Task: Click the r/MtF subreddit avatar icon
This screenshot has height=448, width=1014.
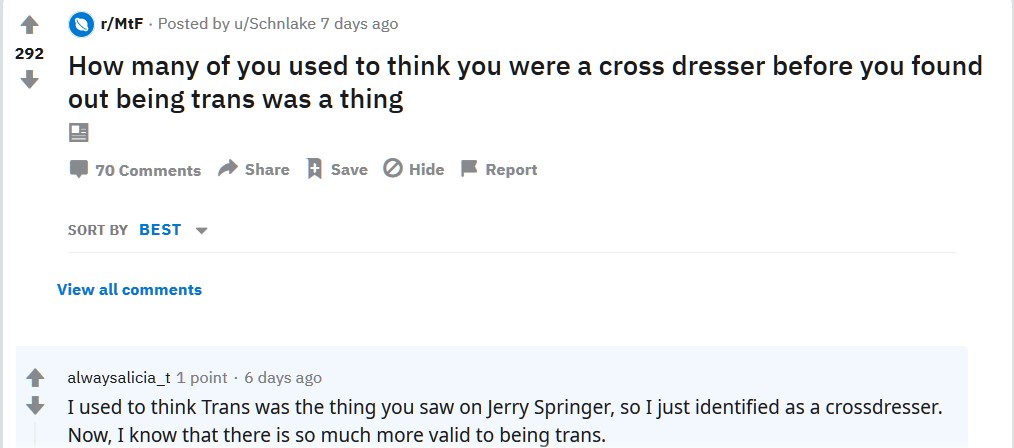Action: click(x=81, y=25)
